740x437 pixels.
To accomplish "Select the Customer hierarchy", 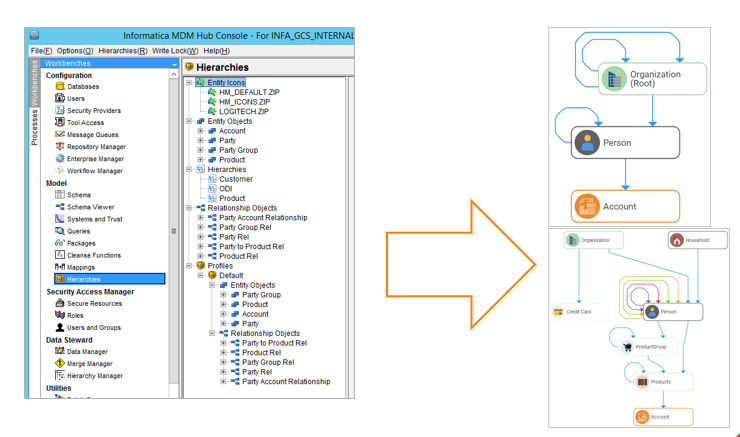I will click(x=236, y=179).
